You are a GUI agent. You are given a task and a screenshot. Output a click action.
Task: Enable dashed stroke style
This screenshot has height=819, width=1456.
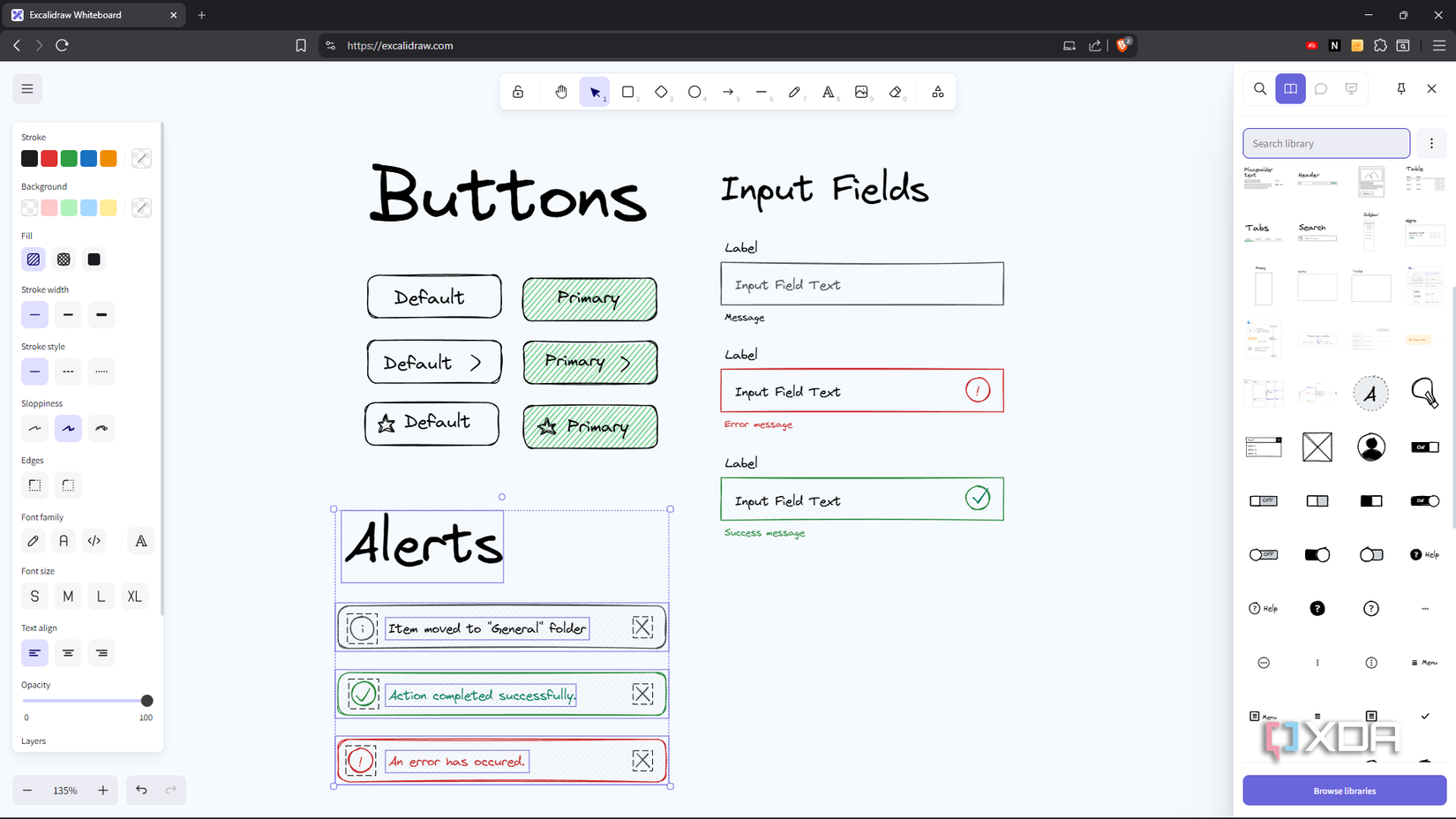tap(68, 372)
